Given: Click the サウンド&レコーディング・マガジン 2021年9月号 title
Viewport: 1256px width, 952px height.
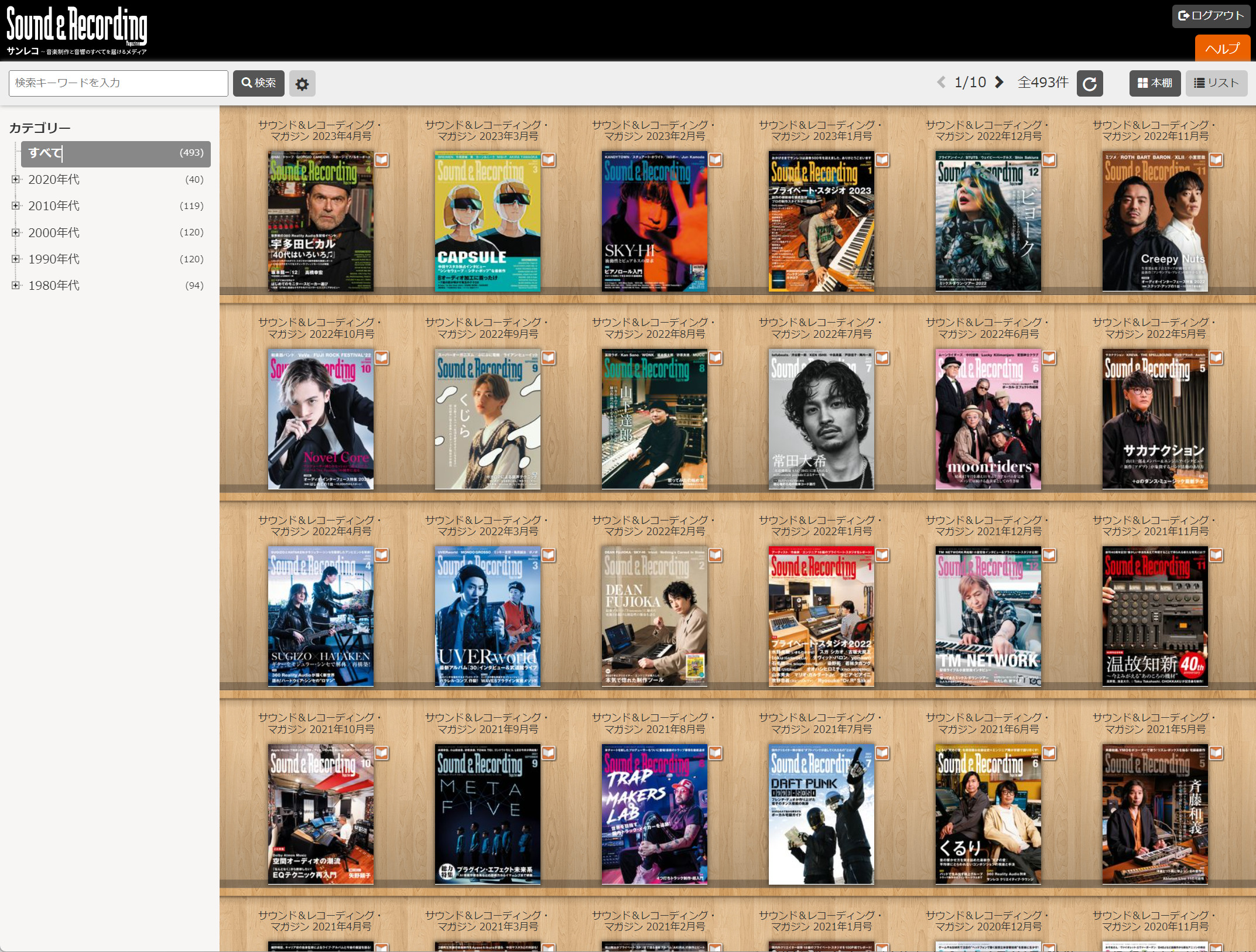Looking at the screenshot, I should pyautogui.click(x=487, y=723).
